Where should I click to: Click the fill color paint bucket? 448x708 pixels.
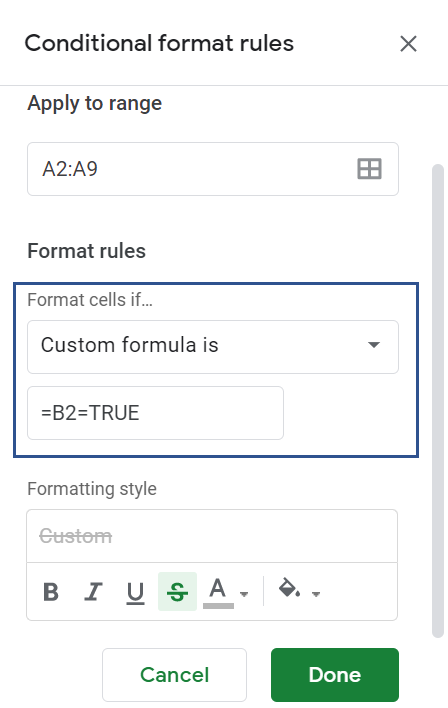point(289,588)
